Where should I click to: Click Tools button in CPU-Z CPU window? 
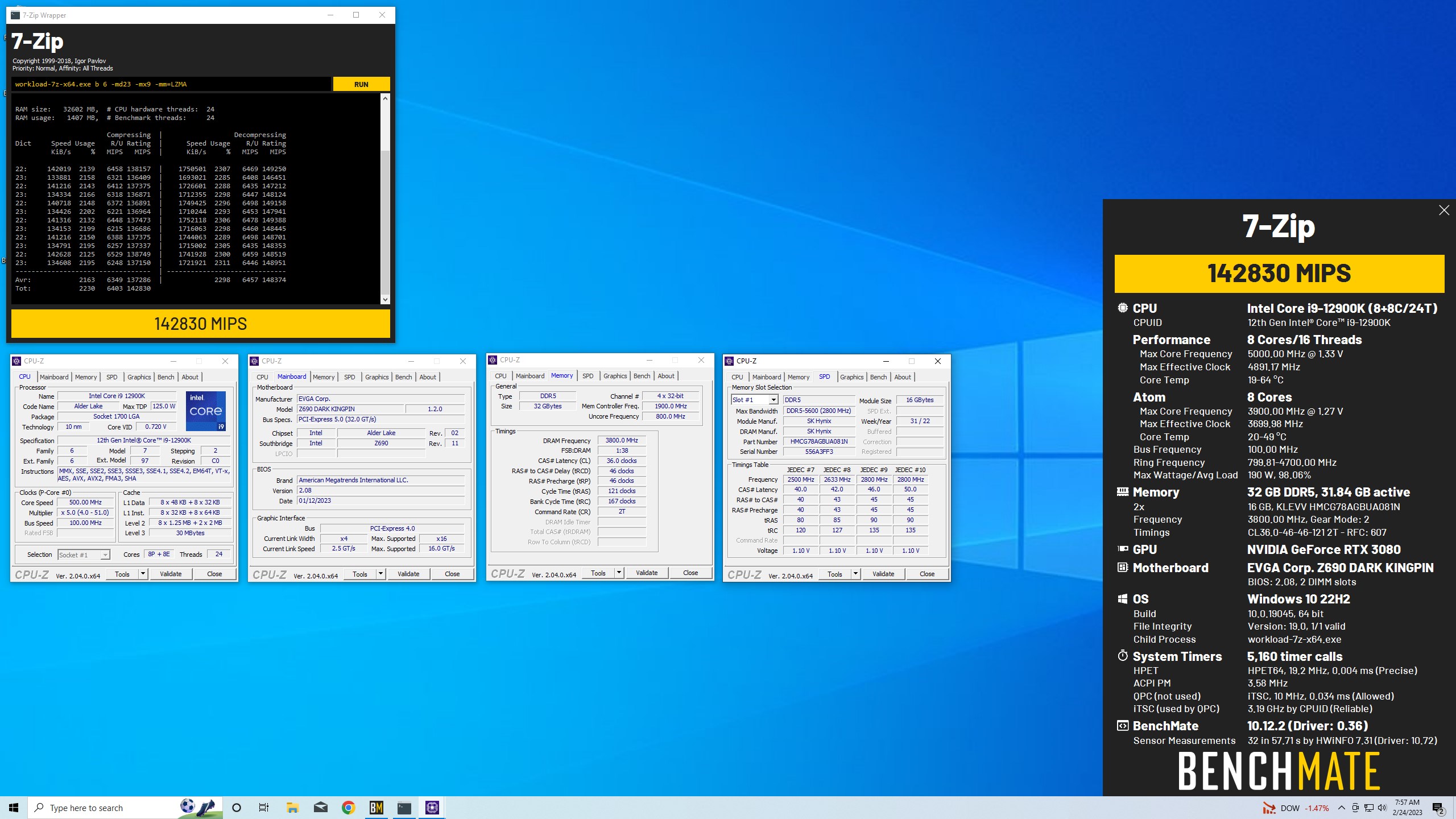pos(122,574)
